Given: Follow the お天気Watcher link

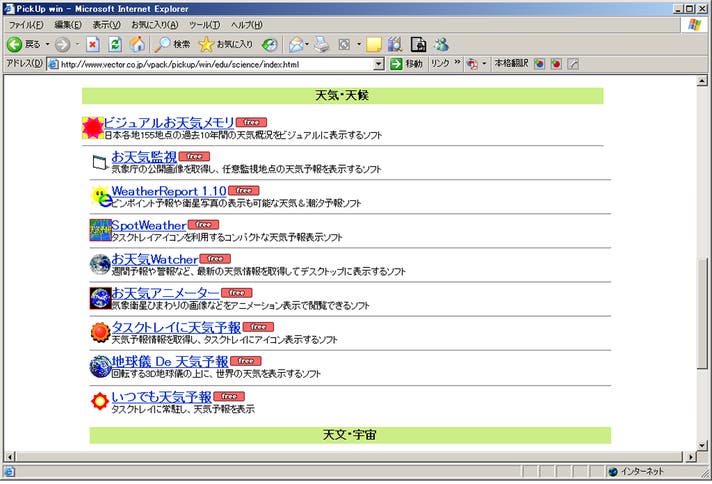Looking at the screenshot, I should pyautogui.click(x=154, y=259).
